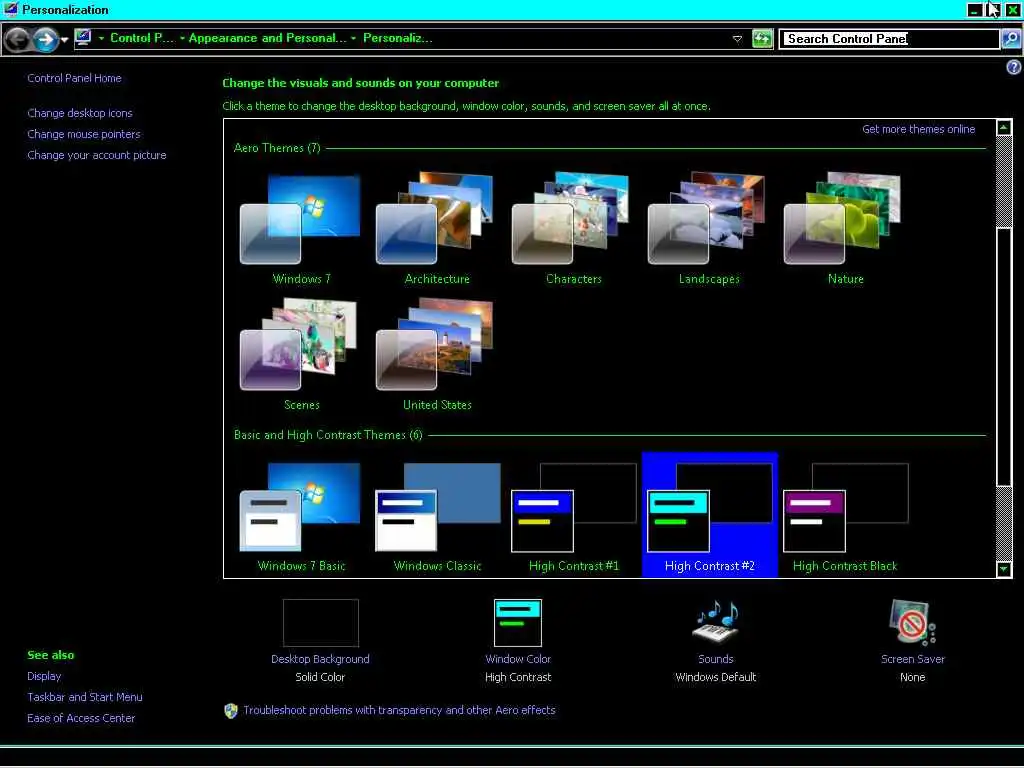Open the Window Color icon

(x=518, y=623)
